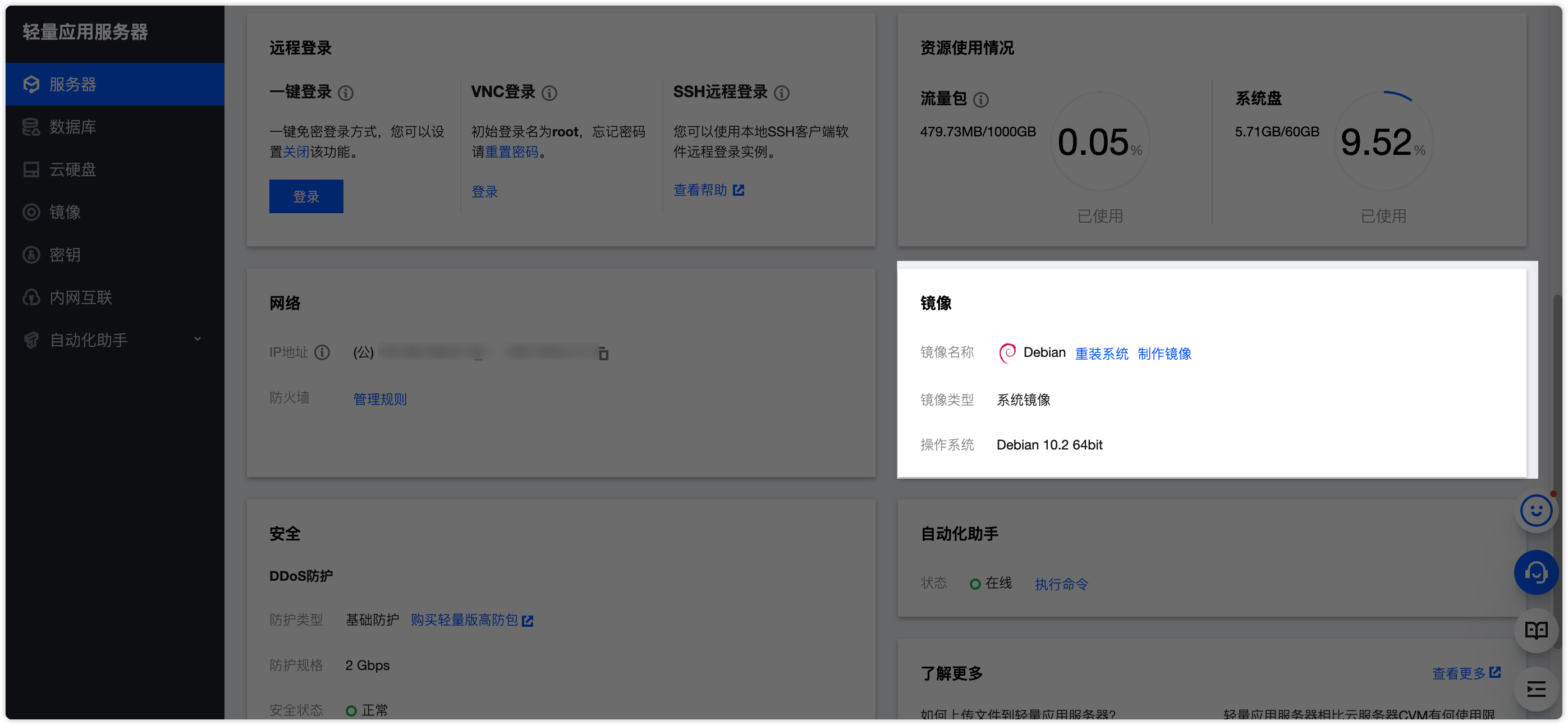Open the 数据库 sidebar item

tap(114, 127)
